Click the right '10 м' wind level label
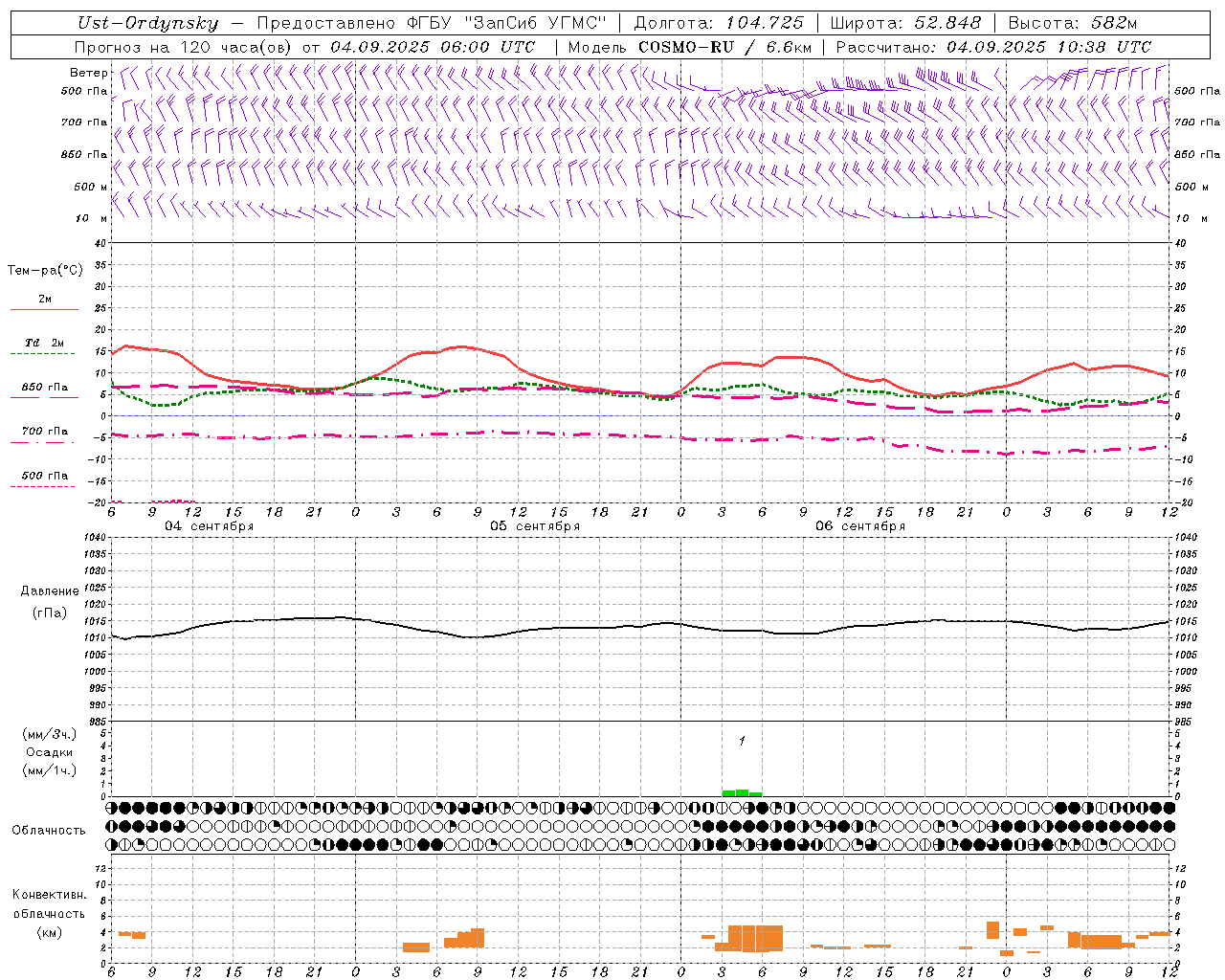This screenshot has height=980, width=1225. tap(1192, 218)
